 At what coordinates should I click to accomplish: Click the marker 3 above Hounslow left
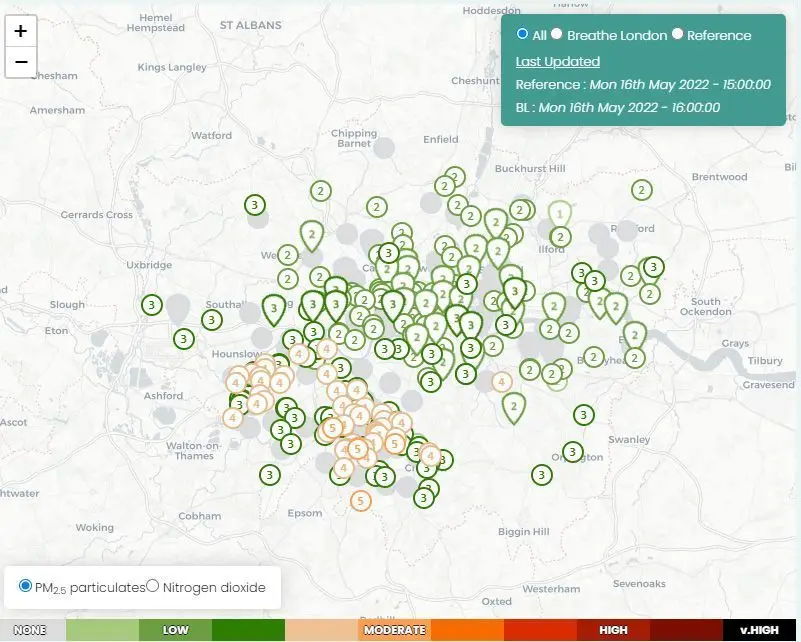[x=184, y=339]
